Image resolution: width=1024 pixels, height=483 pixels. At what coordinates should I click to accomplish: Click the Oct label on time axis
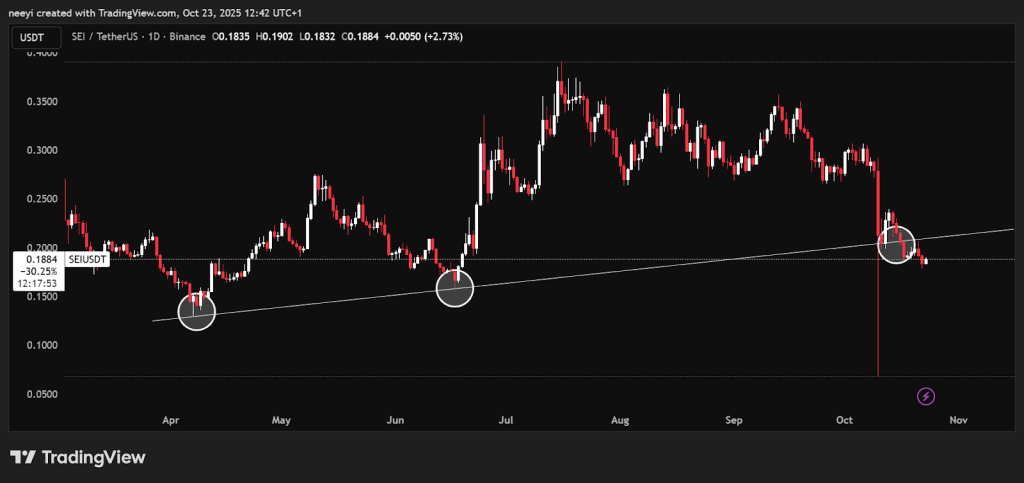(845, 420)
